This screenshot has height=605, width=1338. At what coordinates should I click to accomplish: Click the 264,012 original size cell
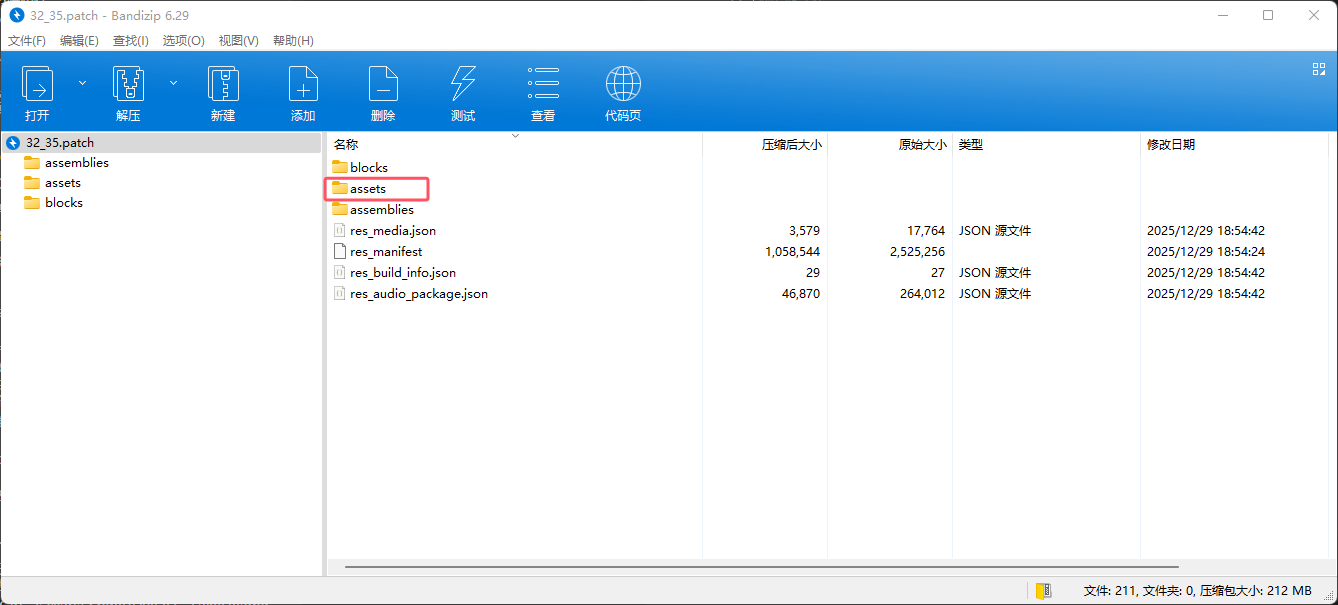[x=922, y=294]
